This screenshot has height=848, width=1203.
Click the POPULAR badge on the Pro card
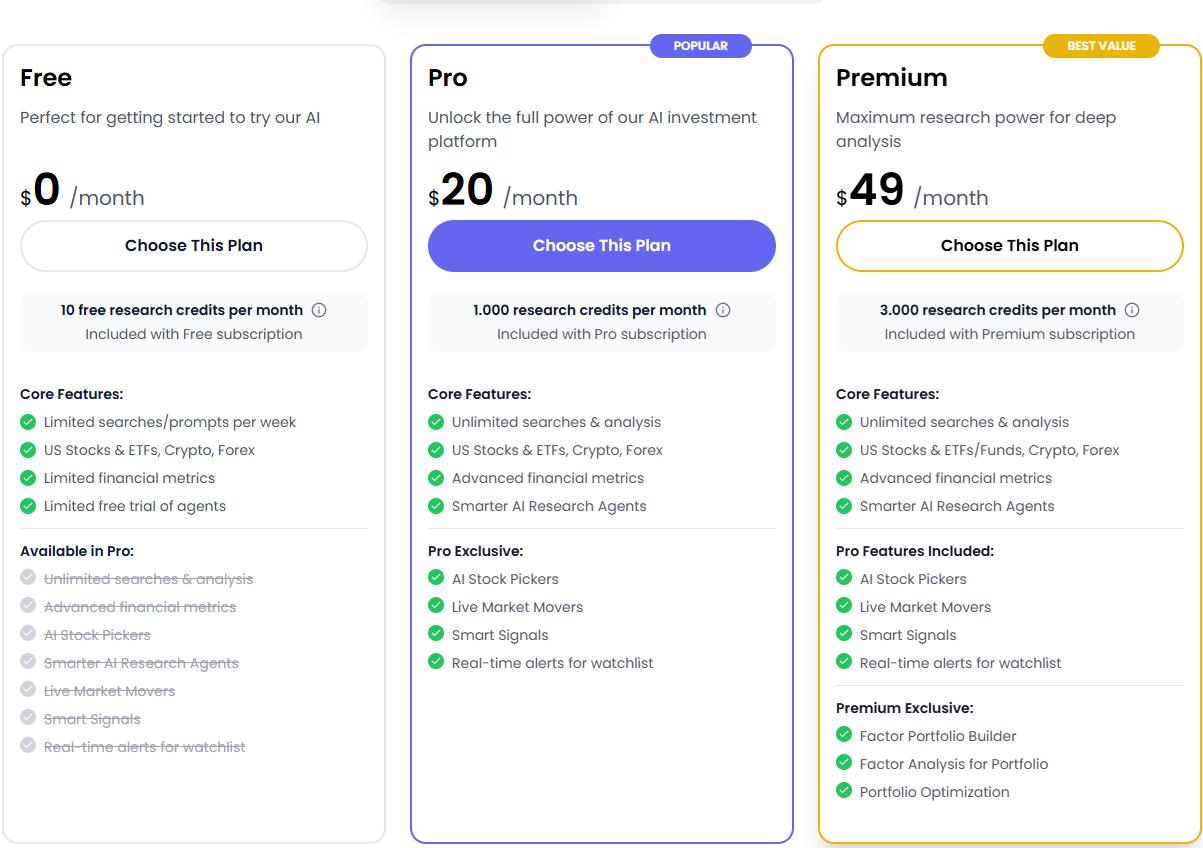point(701,45)
